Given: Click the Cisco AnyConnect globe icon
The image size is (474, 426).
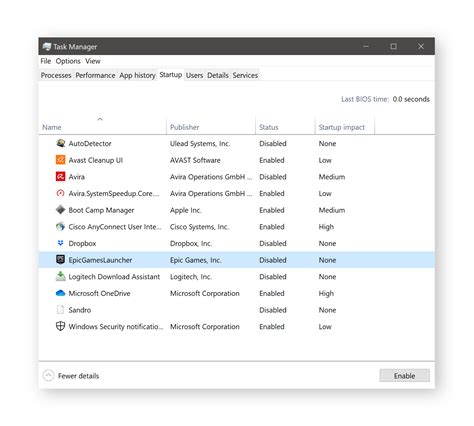Looking at the screenshot, I should [x=60, y=227].
